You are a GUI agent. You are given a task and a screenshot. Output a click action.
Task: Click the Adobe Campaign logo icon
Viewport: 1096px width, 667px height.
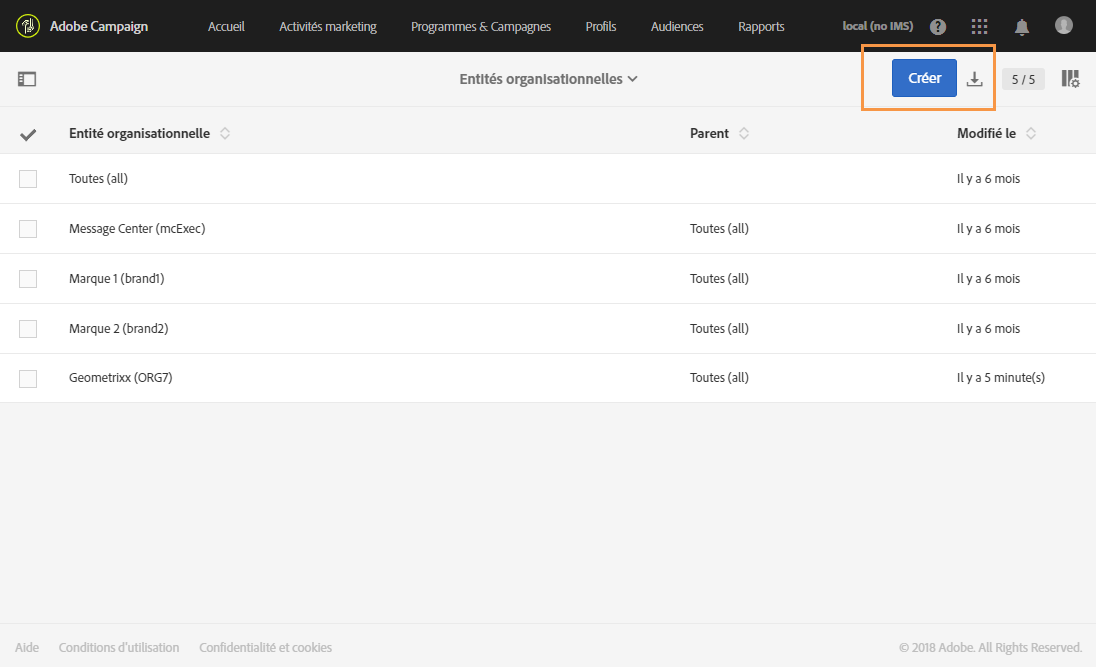tap(28, 26)
